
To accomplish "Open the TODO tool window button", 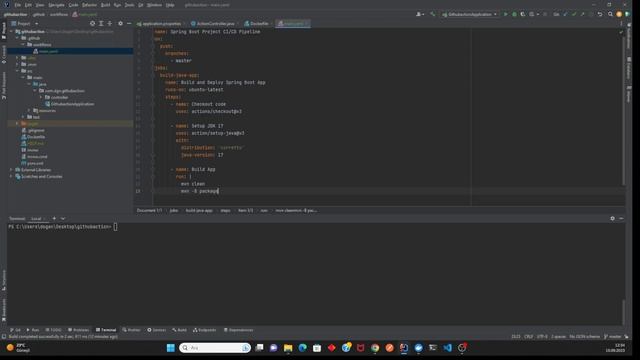I will click(53, 330).
